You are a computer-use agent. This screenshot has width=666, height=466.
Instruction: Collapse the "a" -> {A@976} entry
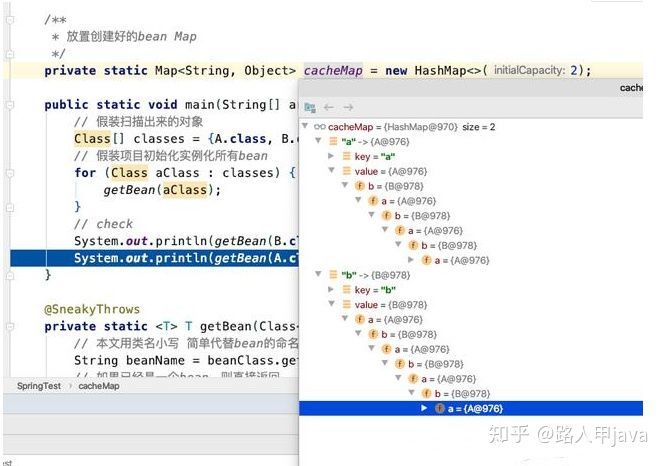(x=318, y=141)
